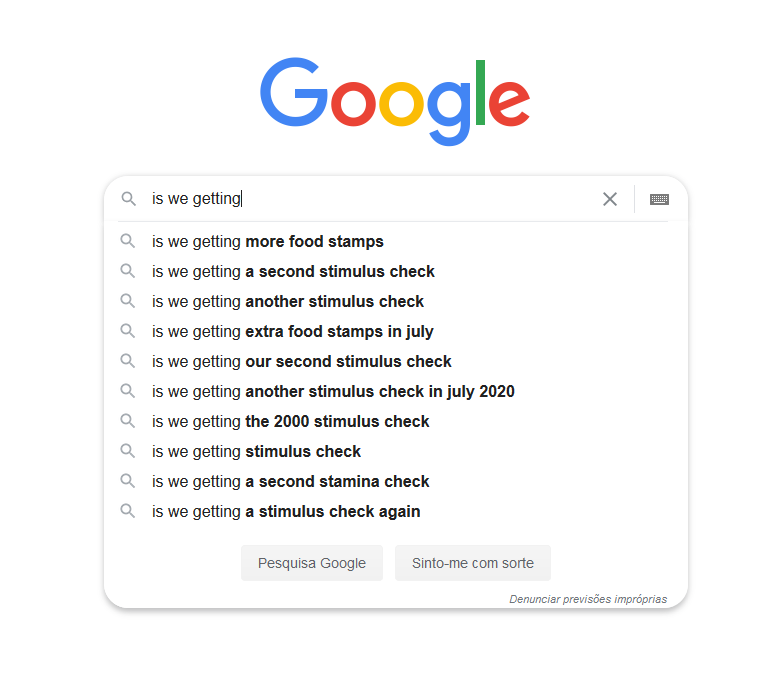The width and height of the screenshot is (776, 677).
Task: Click the Google logo
Action: click(395, 102)
